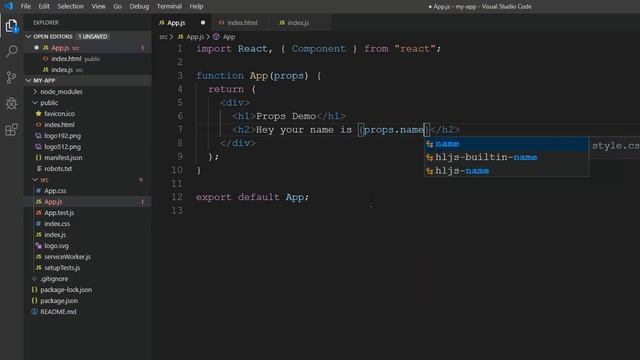Open the Explorer view in activity bar
The width and height of the screenshot is (640, 360).
[11, 26]
